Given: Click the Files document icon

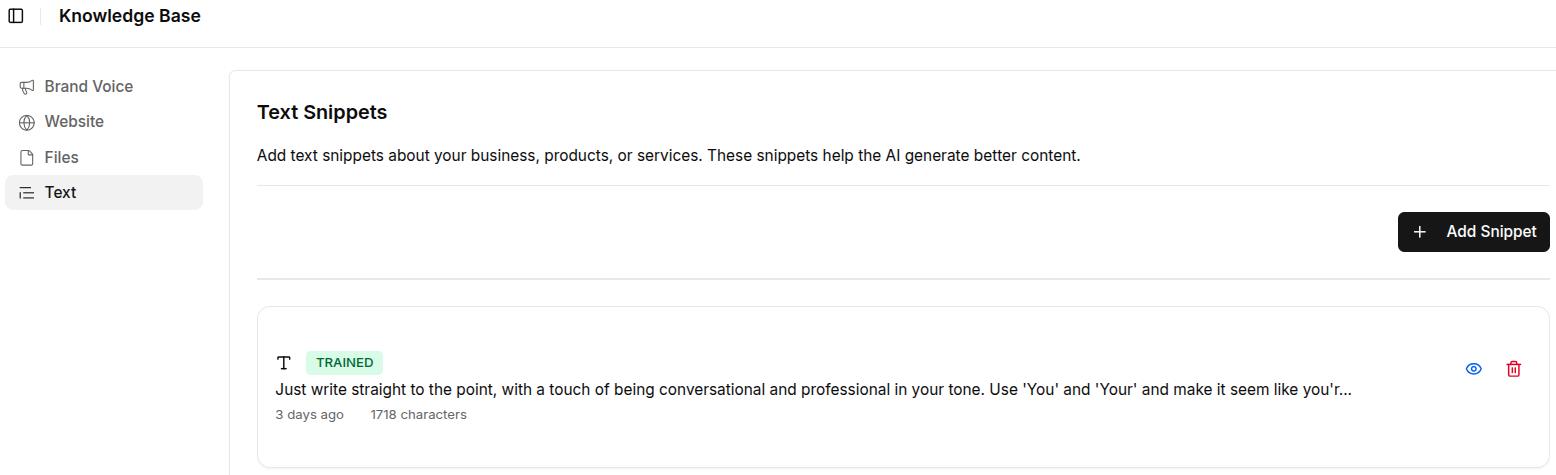Looking at the screenshot, I should (27, 158).
